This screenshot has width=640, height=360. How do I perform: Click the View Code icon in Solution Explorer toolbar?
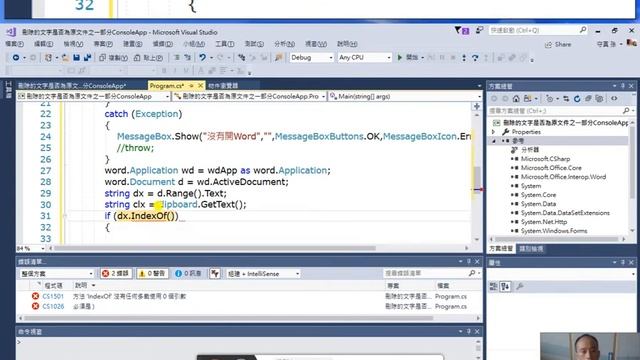pos(614,98)
